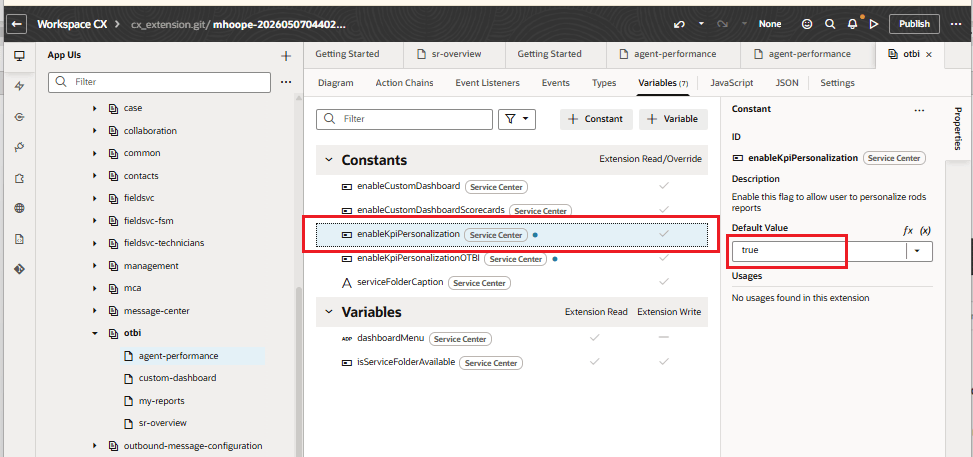973x457 pixels.
Task: Open the lightning bolt sidebar icon
Action: click(x=19, y=86)
